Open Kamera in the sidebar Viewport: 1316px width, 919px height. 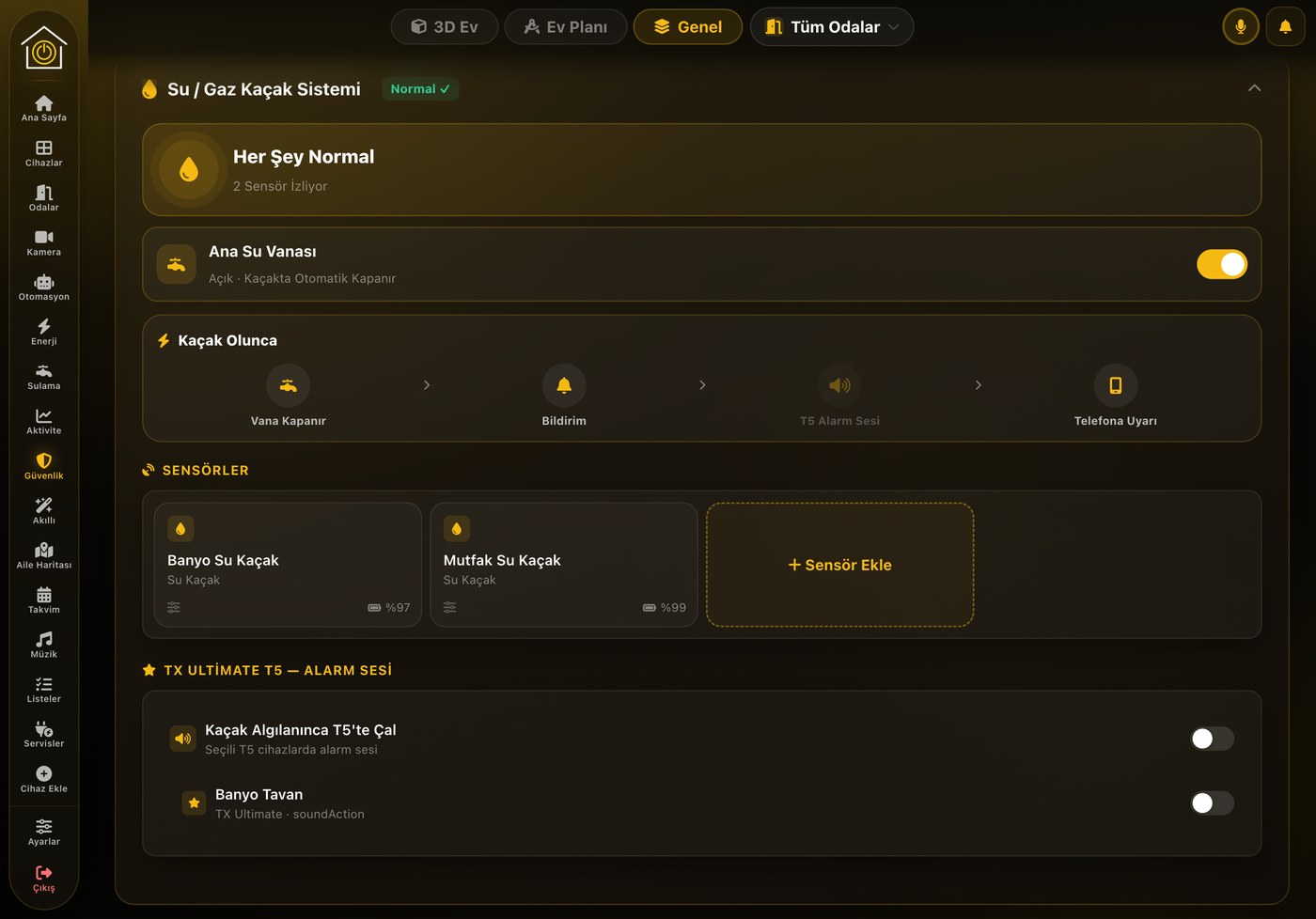43,242
